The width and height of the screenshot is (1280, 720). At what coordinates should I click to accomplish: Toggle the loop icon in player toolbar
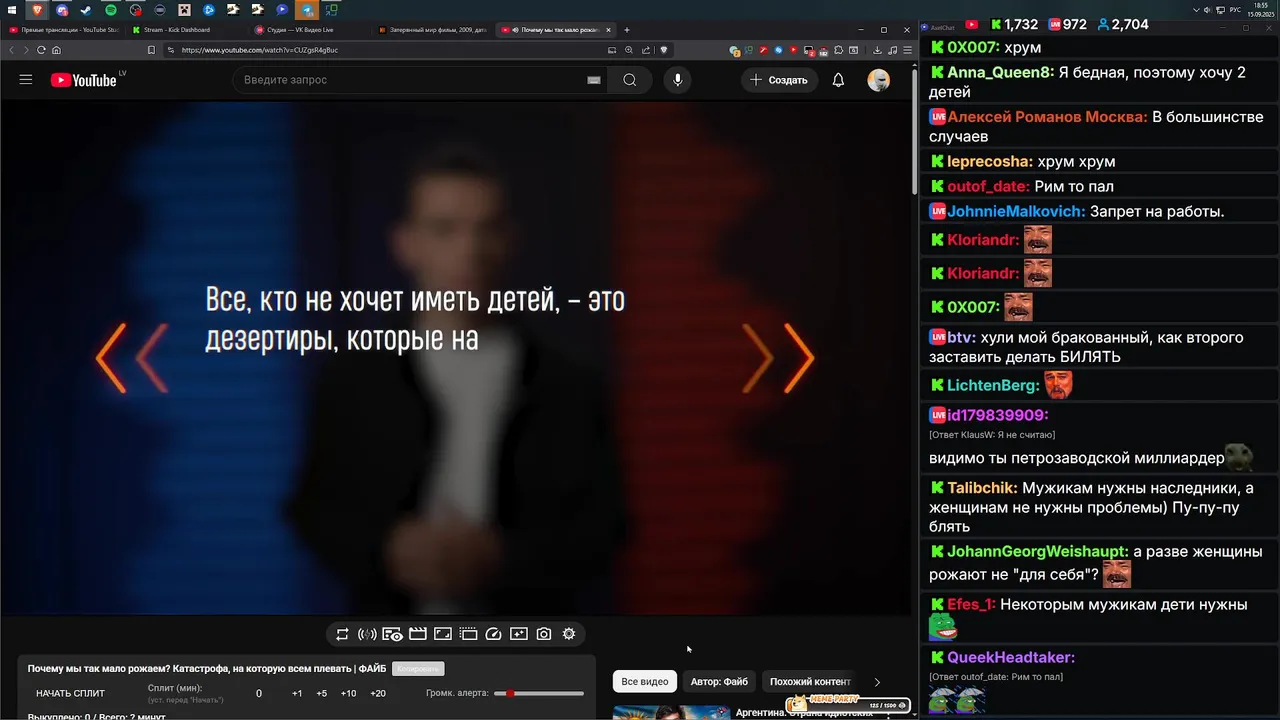[x=342, y=634]
